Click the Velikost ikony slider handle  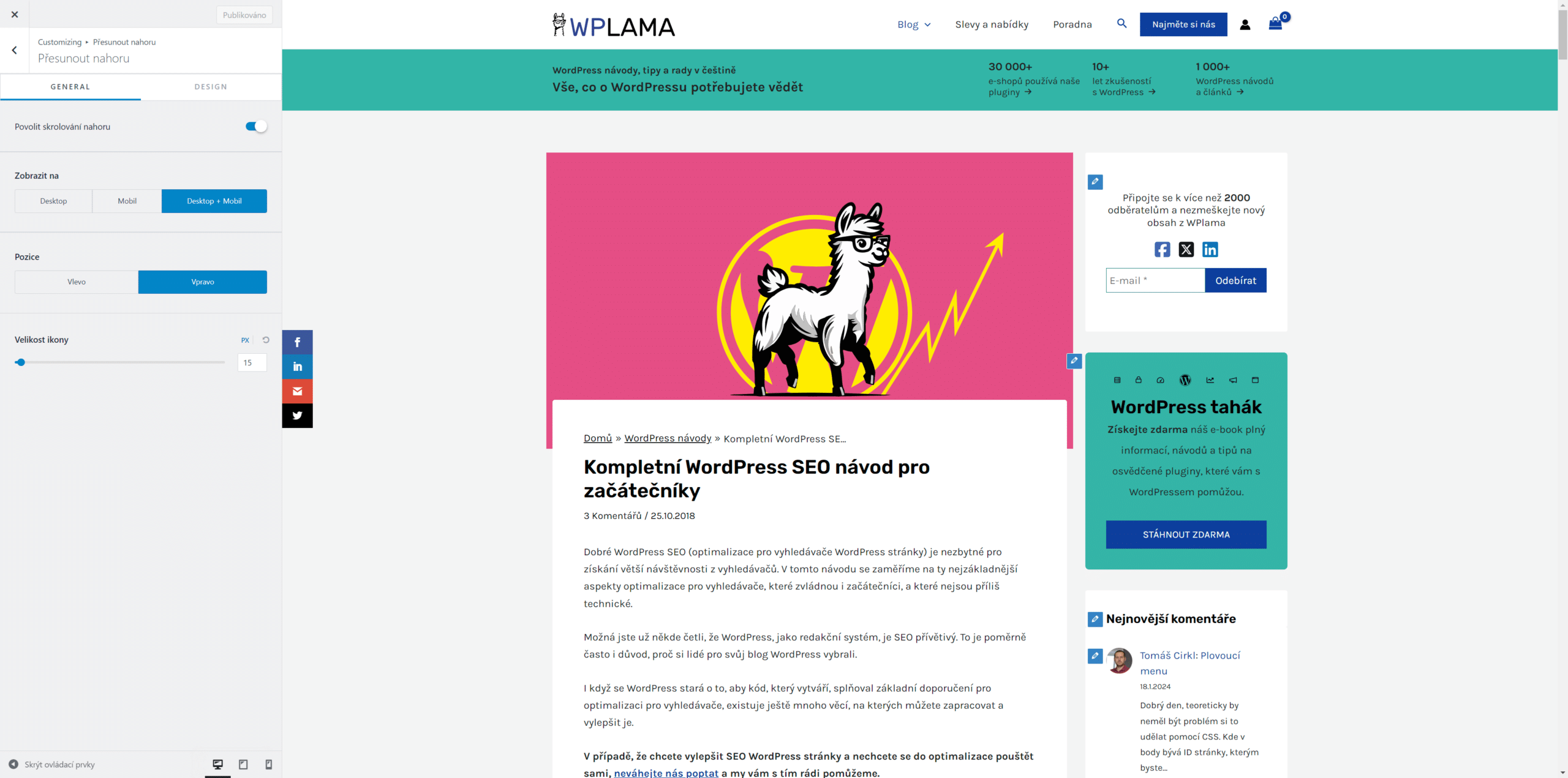21,362
